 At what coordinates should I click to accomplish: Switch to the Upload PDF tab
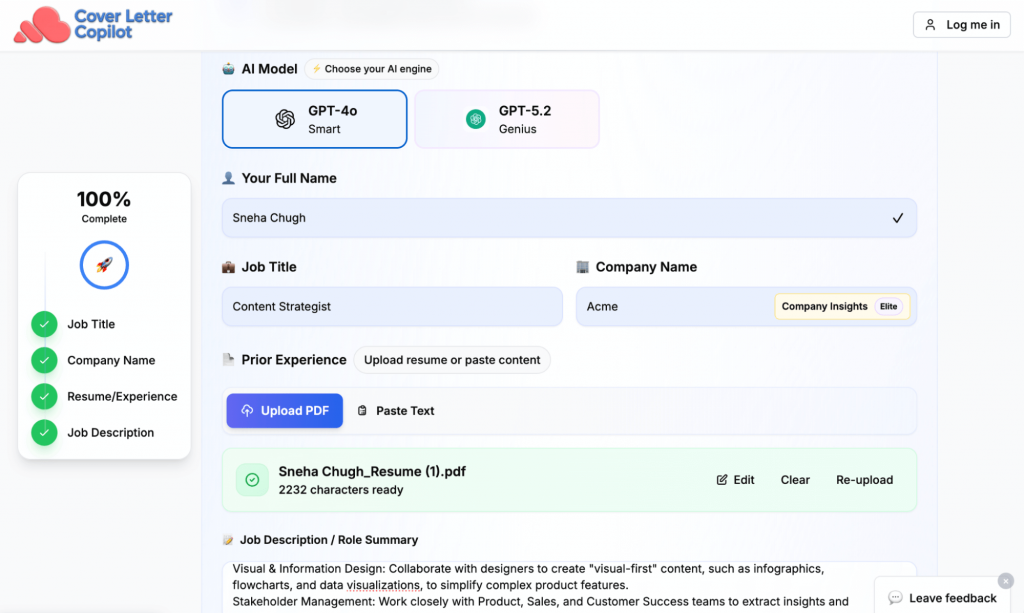tap(285, 411)
